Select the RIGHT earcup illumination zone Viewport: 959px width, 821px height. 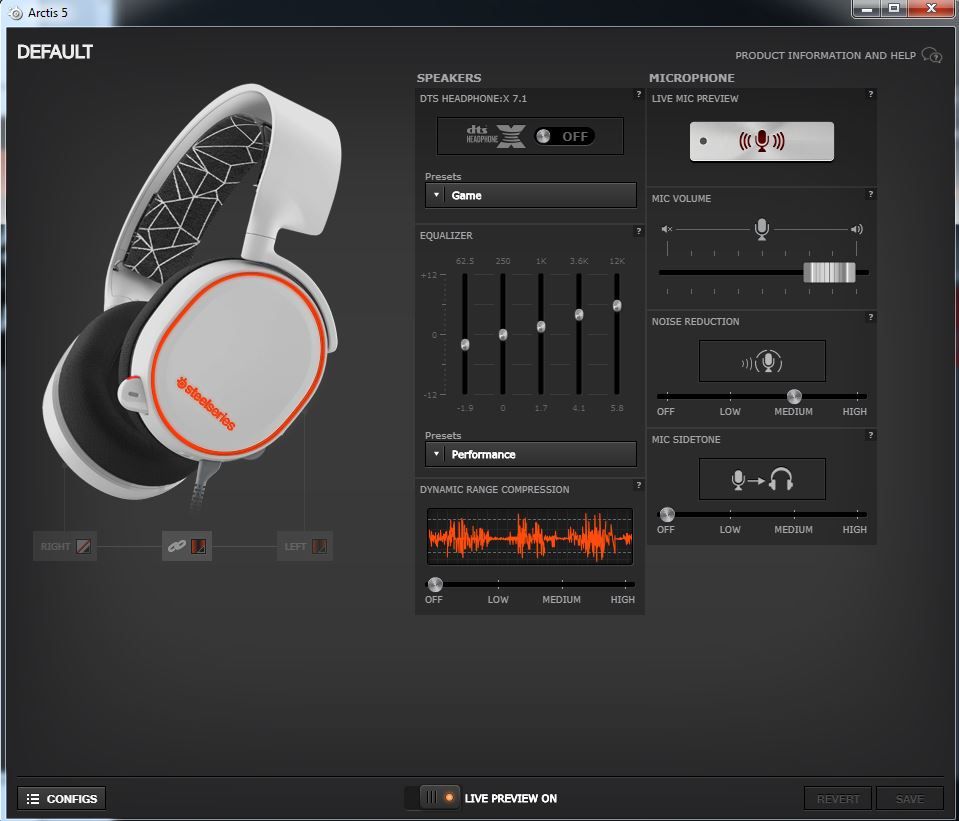tap(65, 546)
